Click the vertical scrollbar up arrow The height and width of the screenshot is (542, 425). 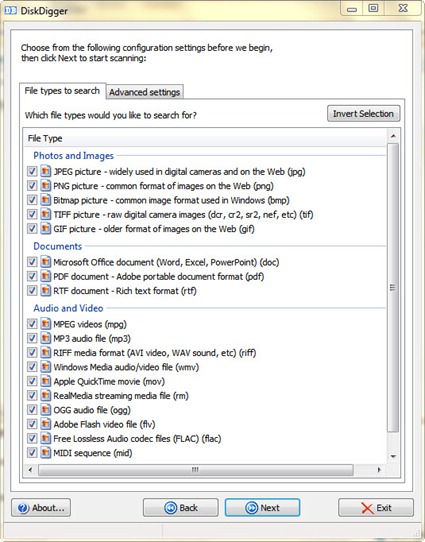pos(393,136)
